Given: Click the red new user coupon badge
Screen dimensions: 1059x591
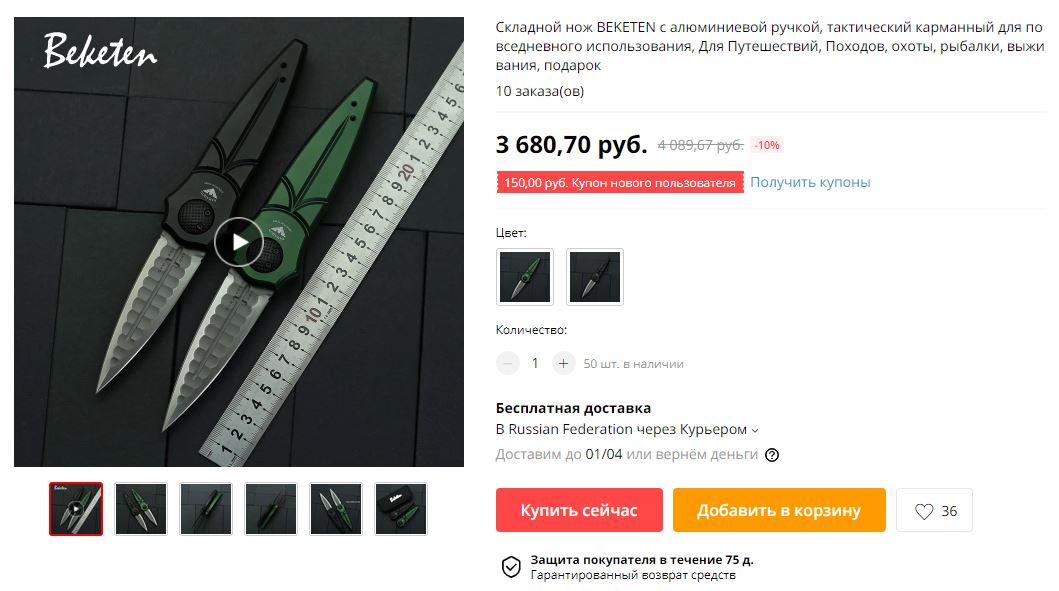Looking at the screenshot, I should [x=620, y=182].
